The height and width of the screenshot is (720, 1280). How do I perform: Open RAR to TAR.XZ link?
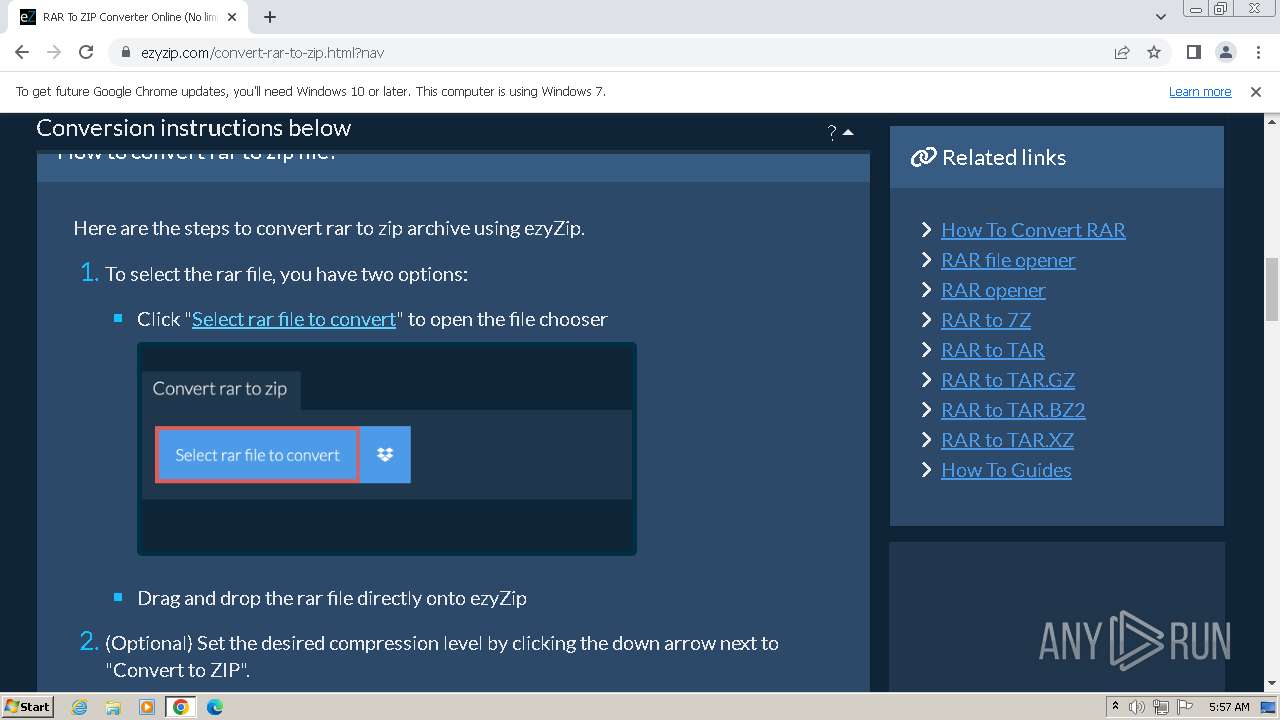1007,440
